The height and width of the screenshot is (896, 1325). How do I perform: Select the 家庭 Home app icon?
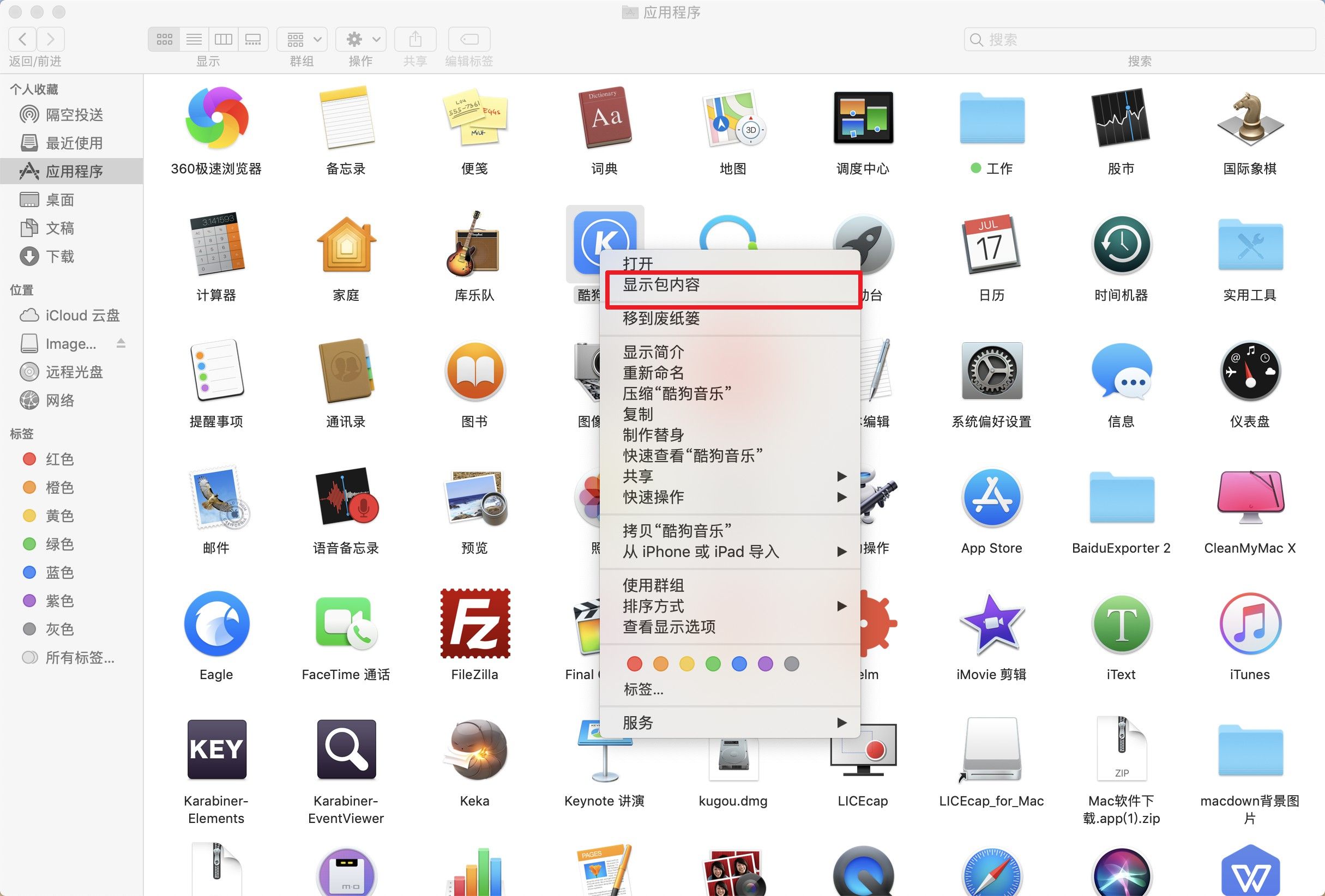click(346, 244)
